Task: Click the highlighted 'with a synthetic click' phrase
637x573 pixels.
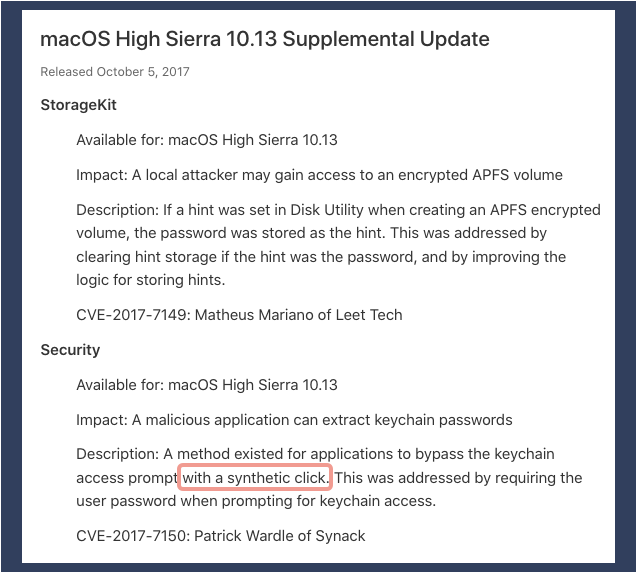Action: 256,478
